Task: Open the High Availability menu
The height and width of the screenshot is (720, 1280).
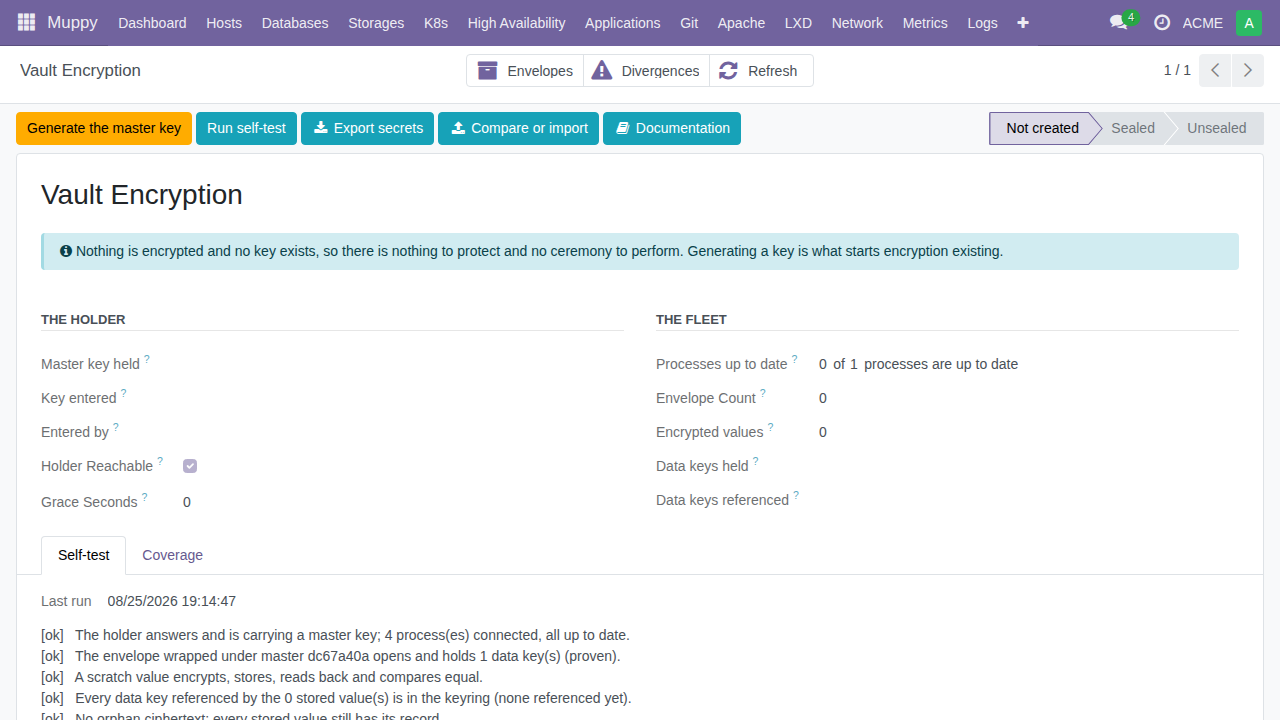Action: [516, 23]
